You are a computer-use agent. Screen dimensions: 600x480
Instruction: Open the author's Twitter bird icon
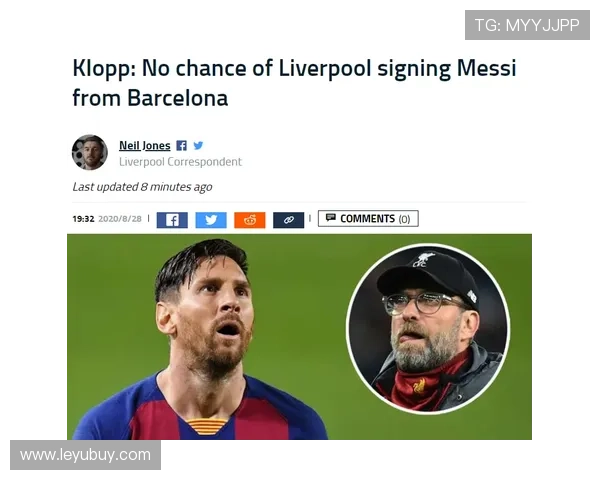198,145
